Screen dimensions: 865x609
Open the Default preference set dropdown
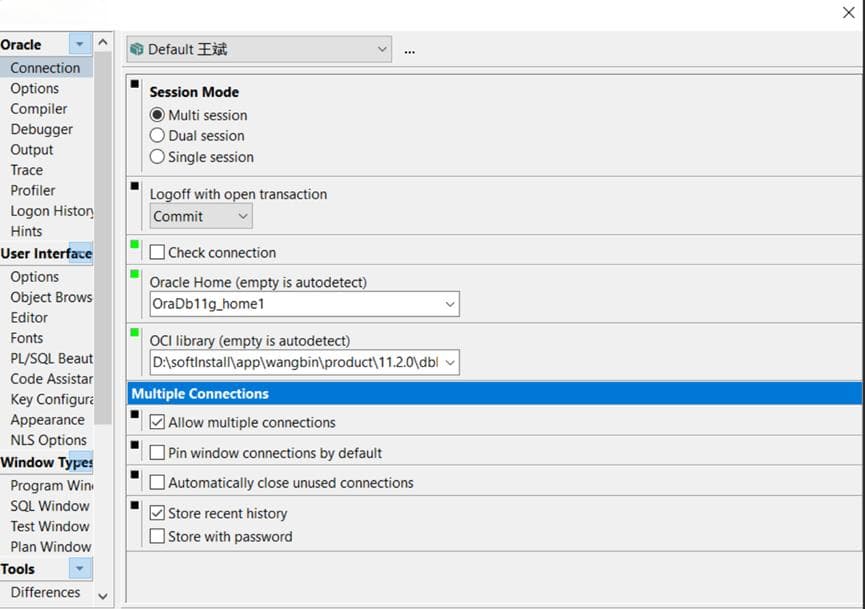pos(259,50)
